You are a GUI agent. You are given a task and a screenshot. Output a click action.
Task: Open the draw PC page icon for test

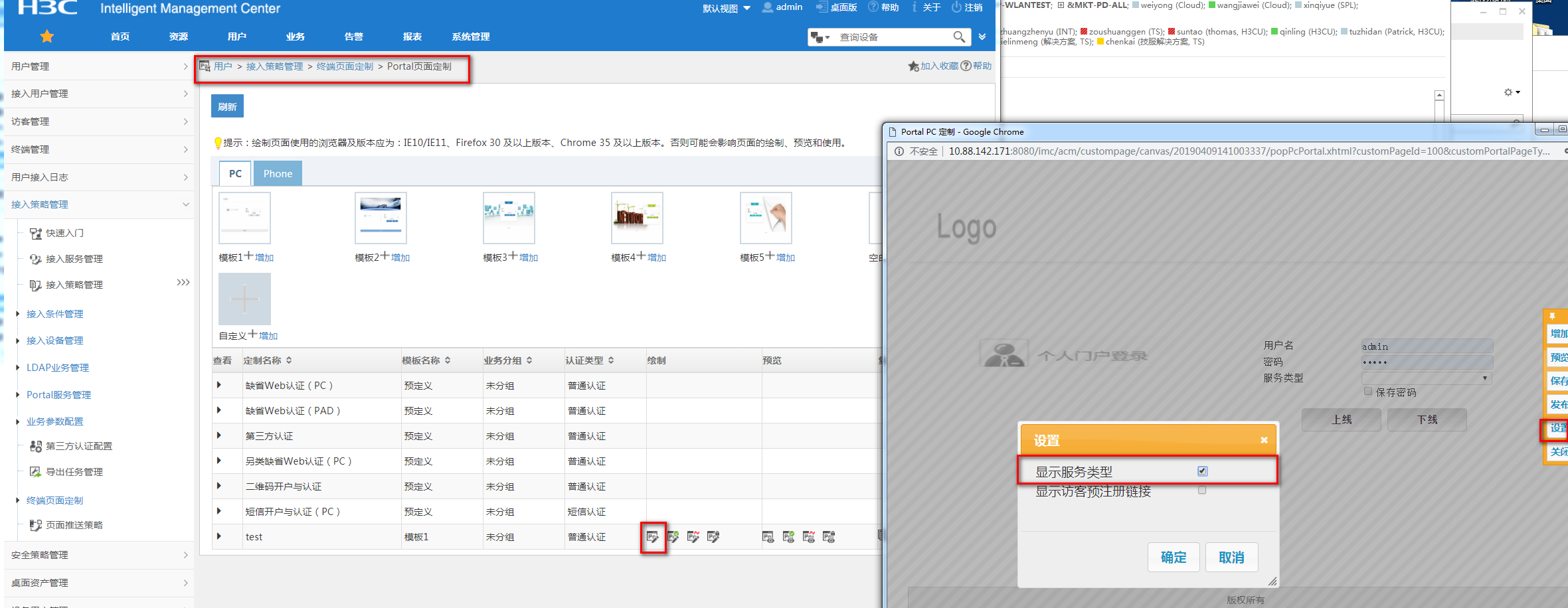pos(653,537)
